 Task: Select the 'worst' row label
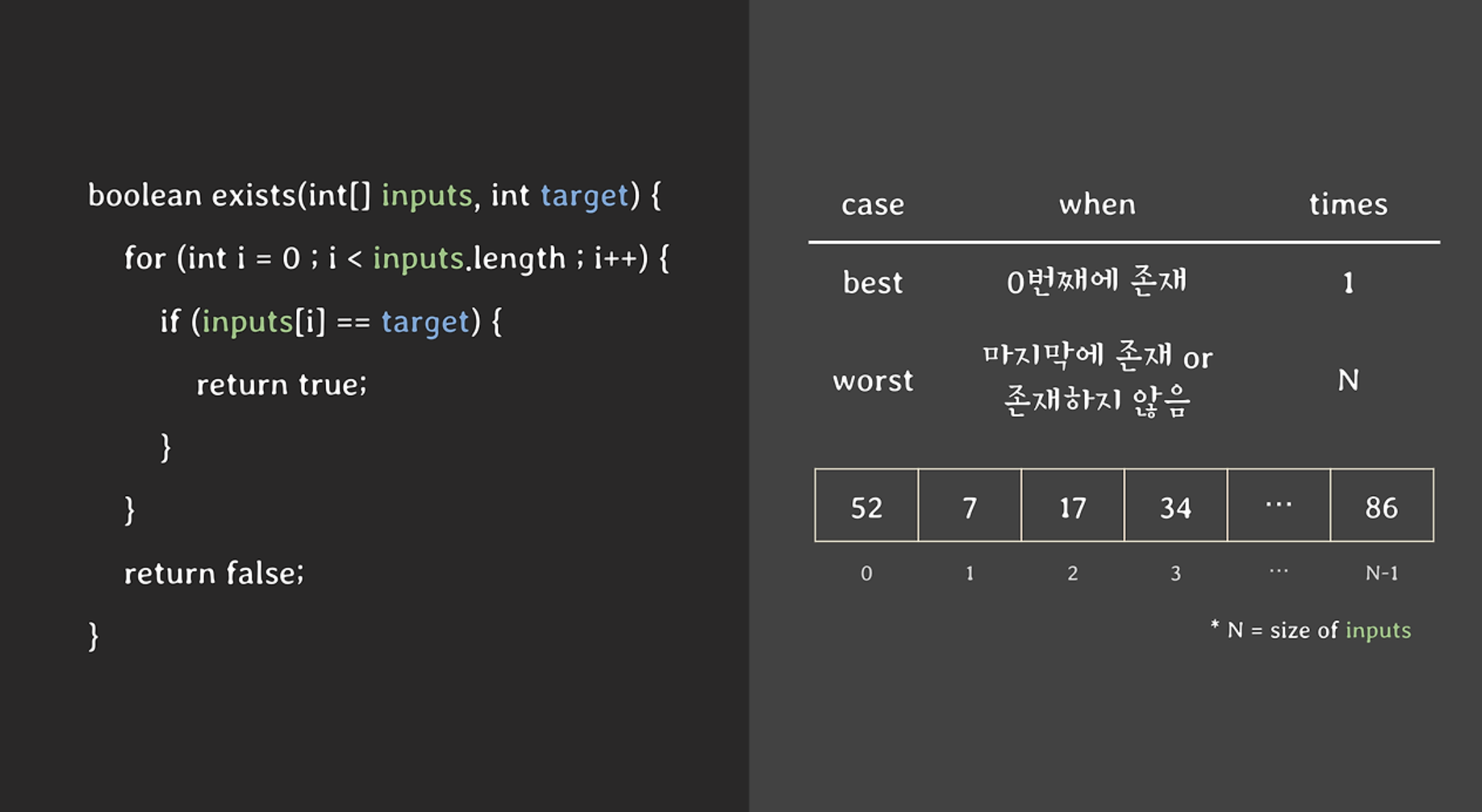[x=873, y=380]
